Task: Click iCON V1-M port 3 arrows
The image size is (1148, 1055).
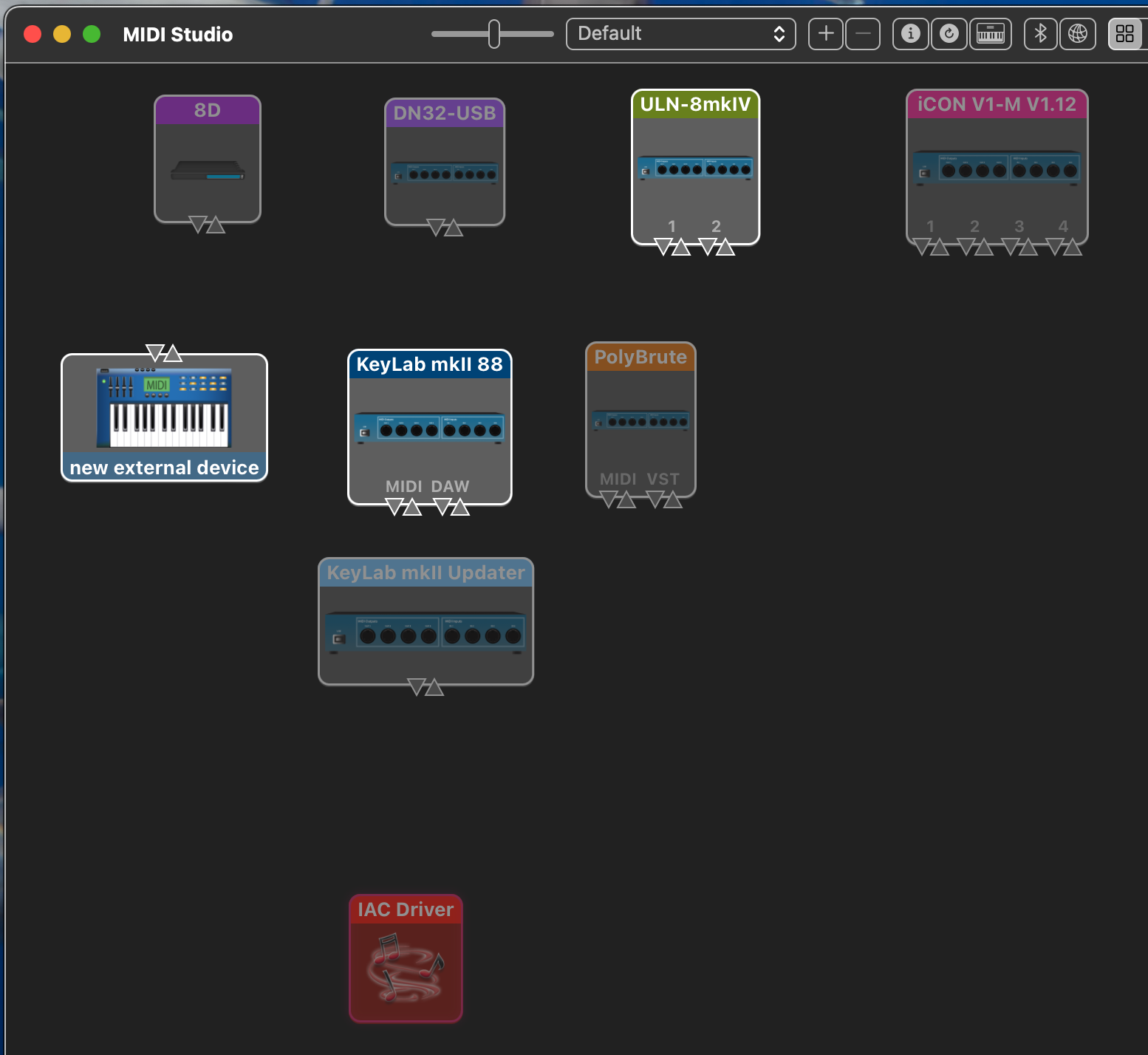Action: (1019, 247)
